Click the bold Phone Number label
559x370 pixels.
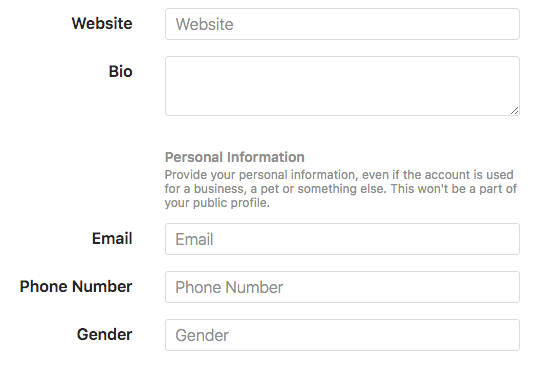pyautogui.click(x=76, y=286)
